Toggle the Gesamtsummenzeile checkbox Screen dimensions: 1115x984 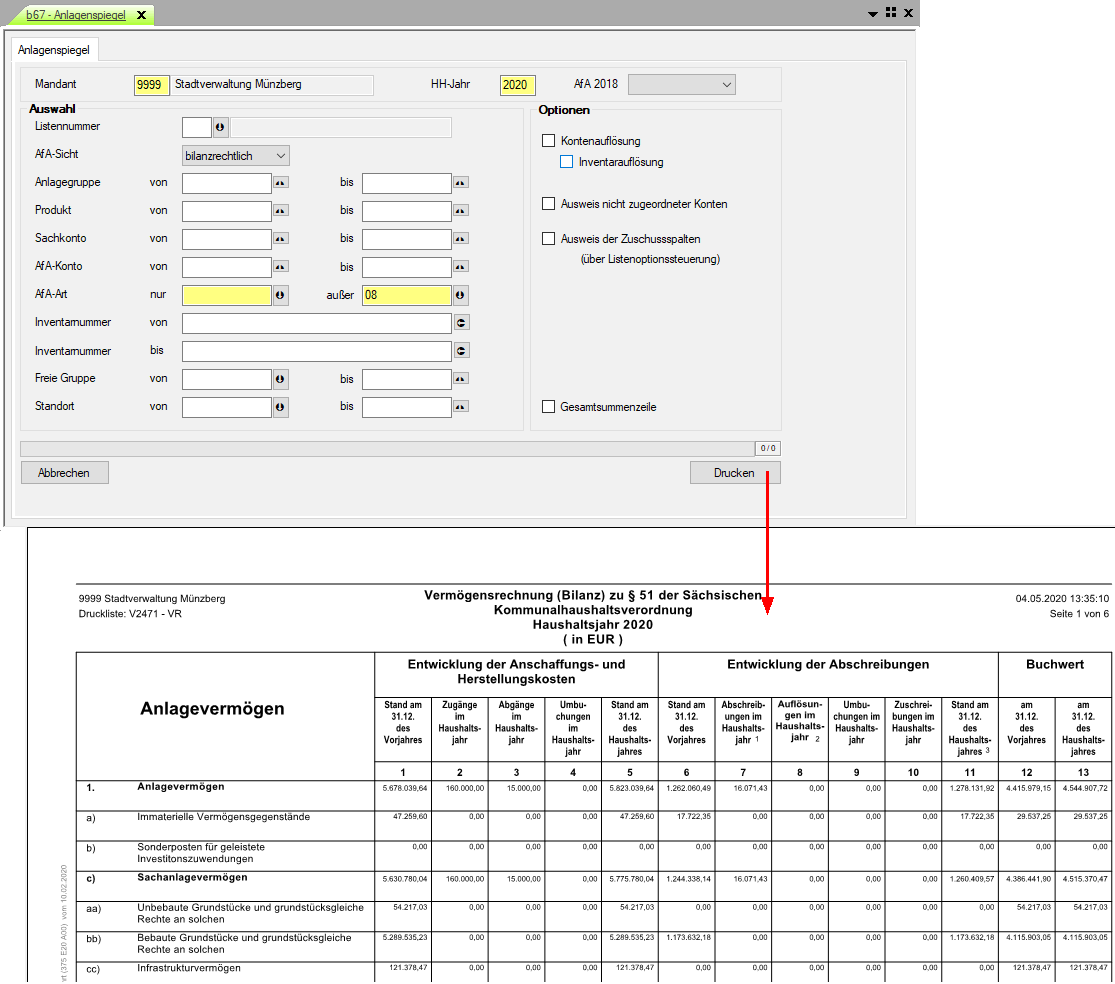tap(548, 407)
